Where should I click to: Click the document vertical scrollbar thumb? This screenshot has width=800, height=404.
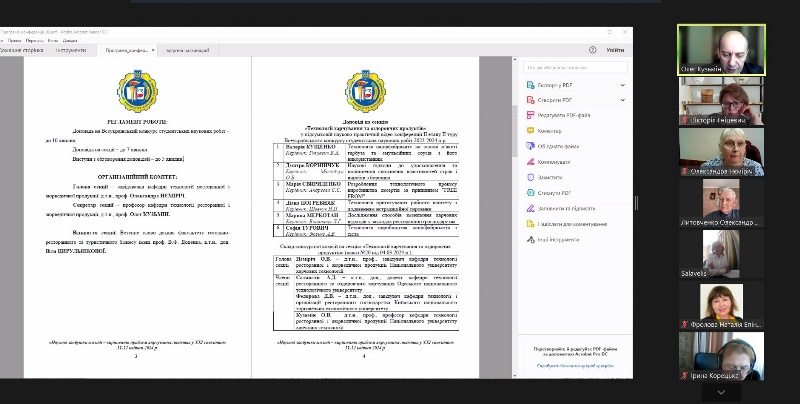pos(515,131)
